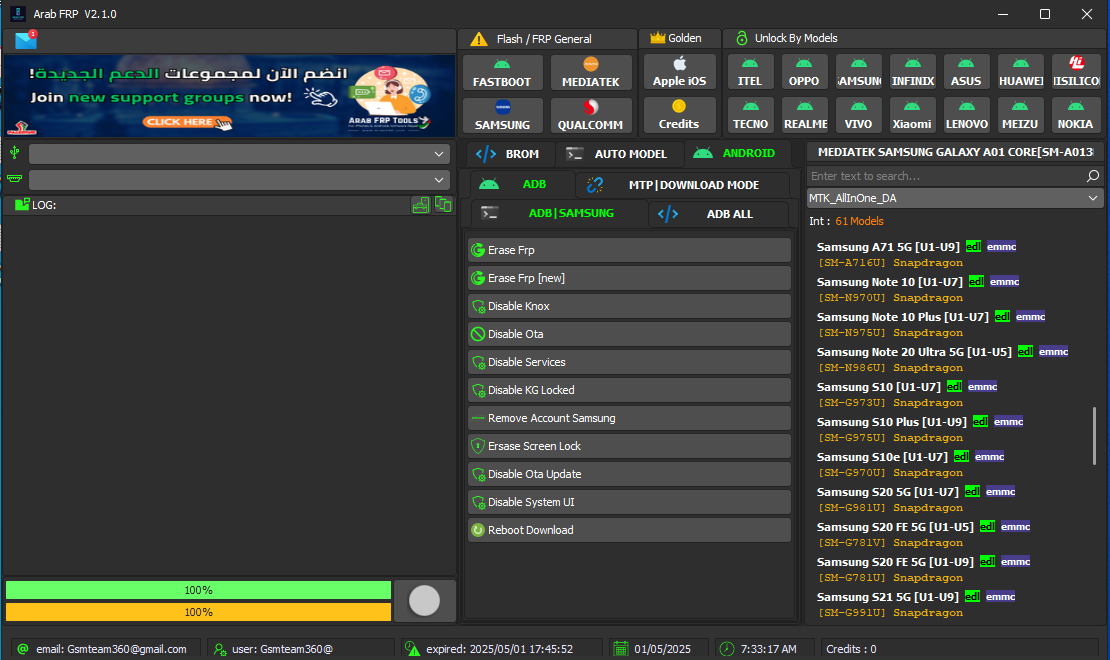This screenshot has width=1110, height=660.
Task: Select ITEL unlock models
Action: [750, 72]
